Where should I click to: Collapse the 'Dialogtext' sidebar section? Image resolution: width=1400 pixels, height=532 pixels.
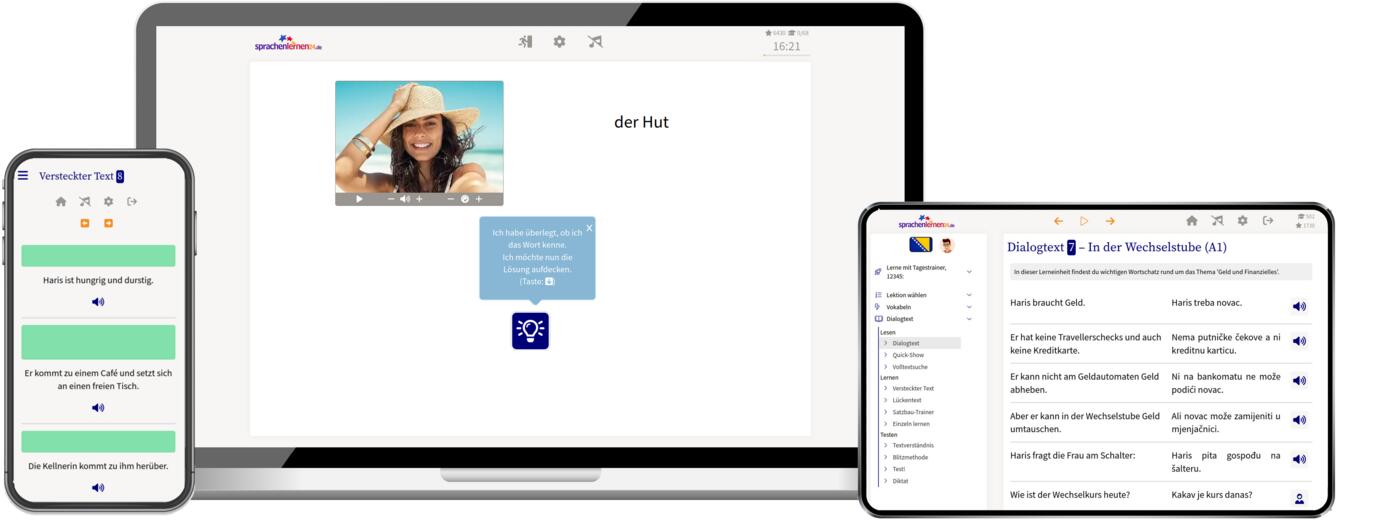point(968,319)
